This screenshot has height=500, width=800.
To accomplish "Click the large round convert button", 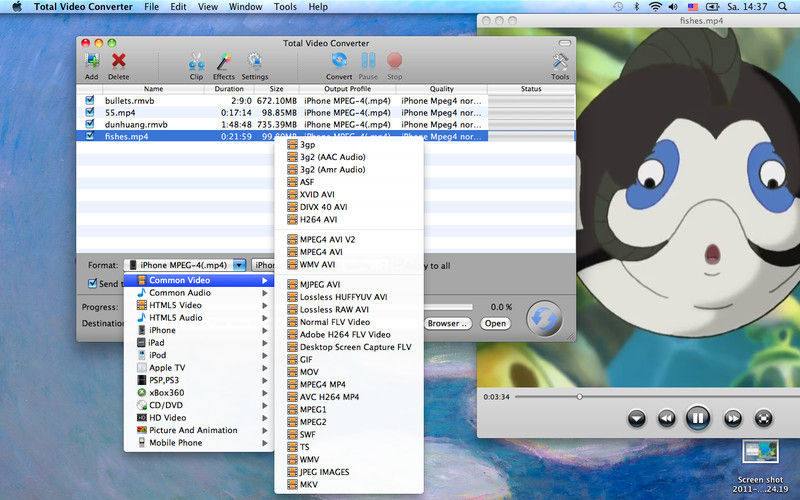I will 544,319.
